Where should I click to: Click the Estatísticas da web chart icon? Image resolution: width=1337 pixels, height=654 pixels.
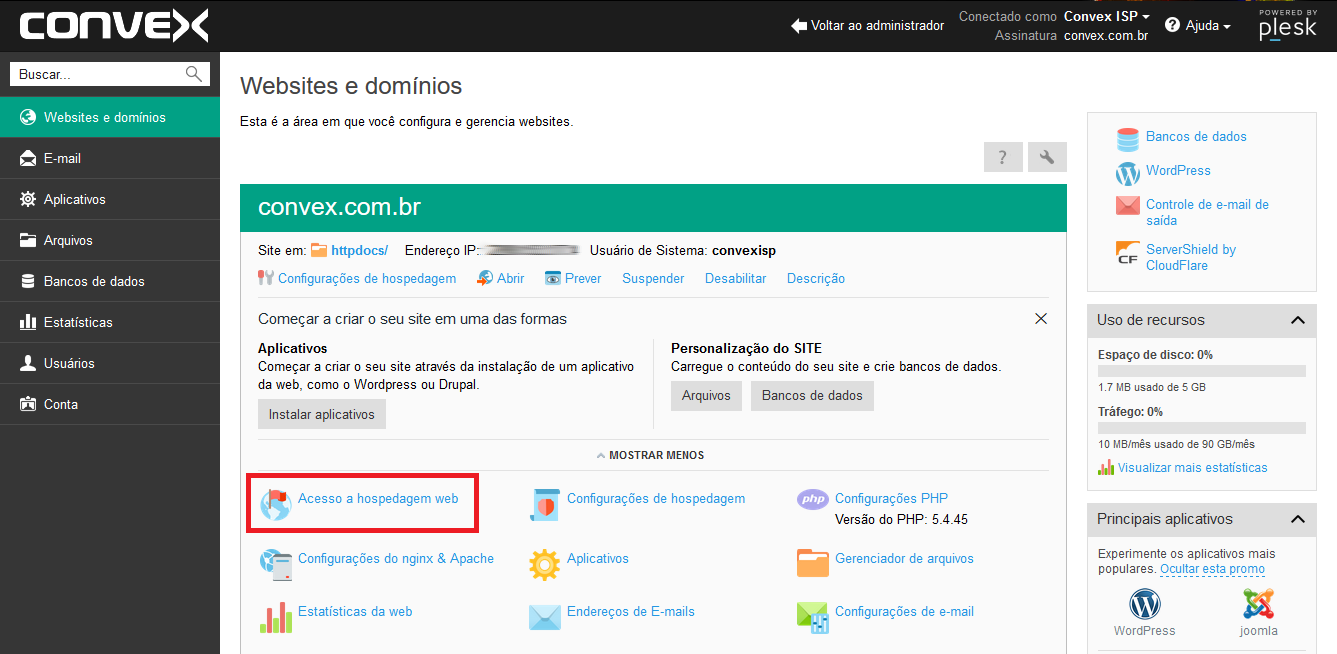(275, 617)
